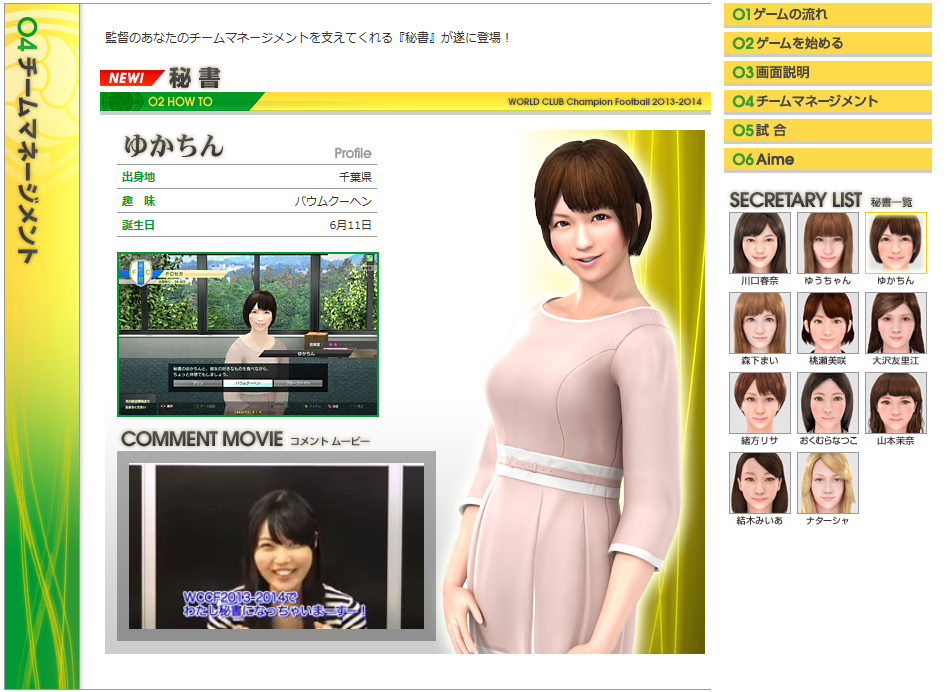The height and width of the screenshot is (692, 947).
Task: Click the 趣味 profile label
Action: point(138,201)
